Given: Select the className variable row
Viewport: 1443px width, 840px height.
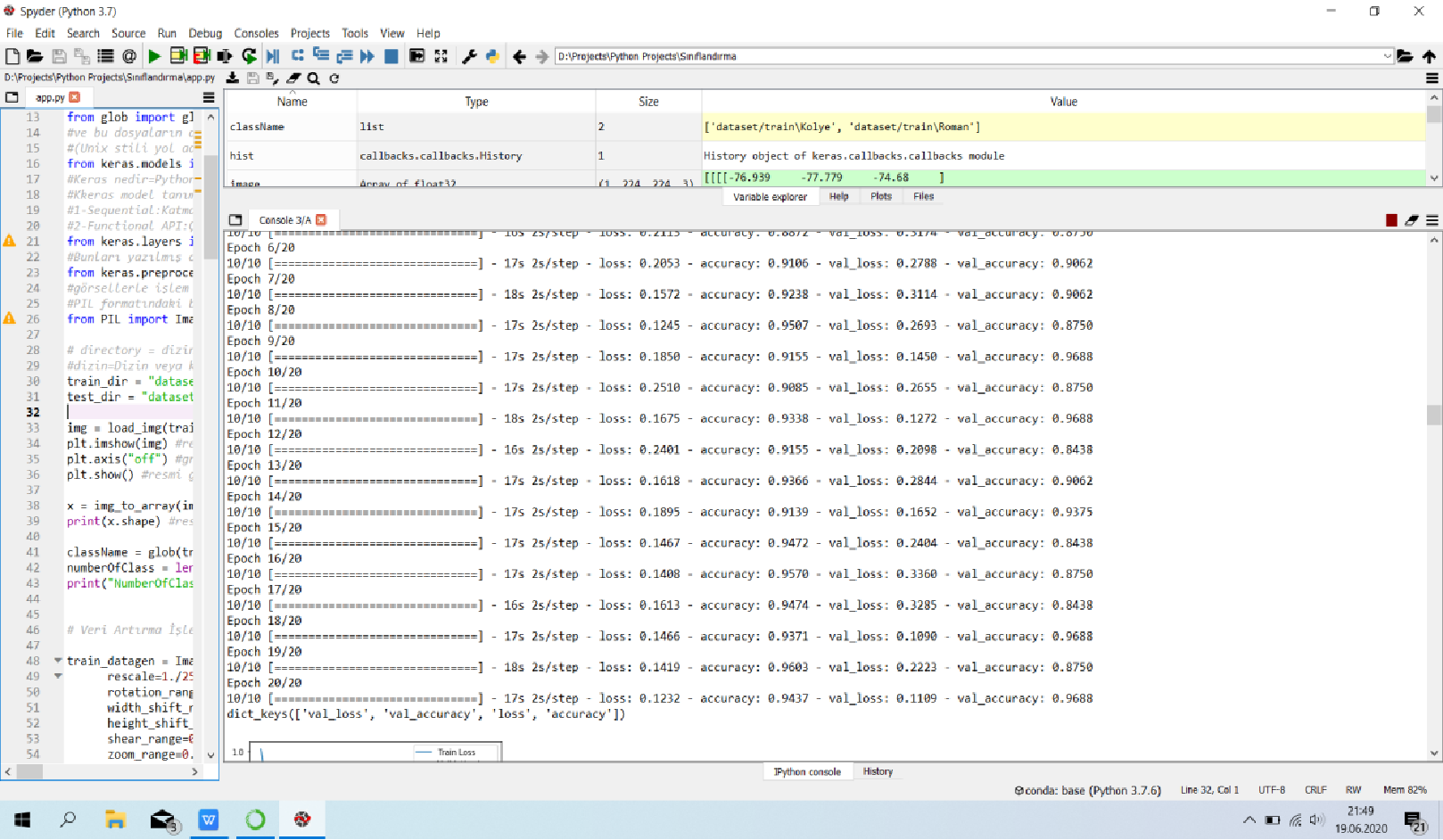Looking at the screenshot, I should point(825,127).
